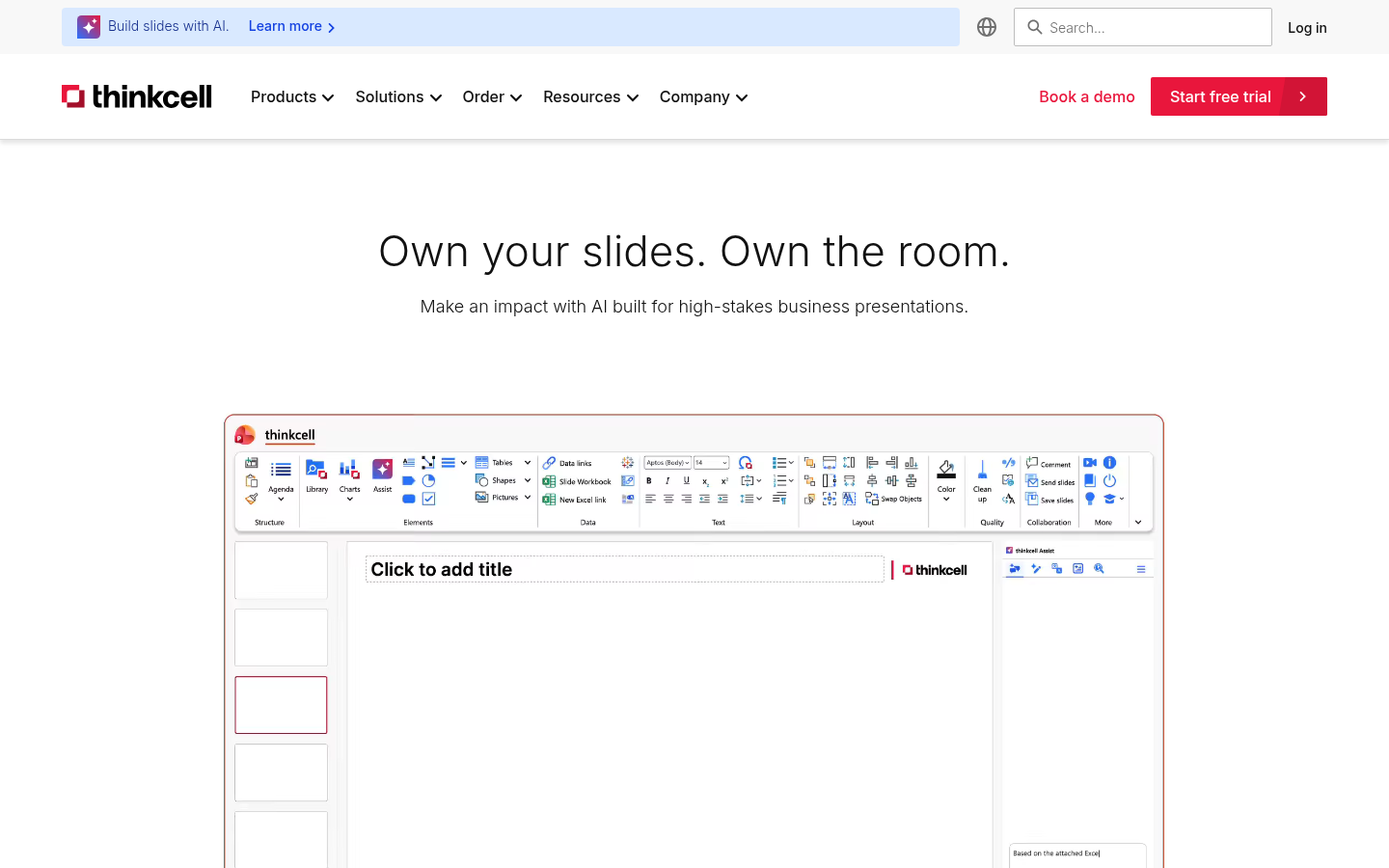The image size is (1389, 868).
Task: Expand the Products menu
Action: click(292, 96)
